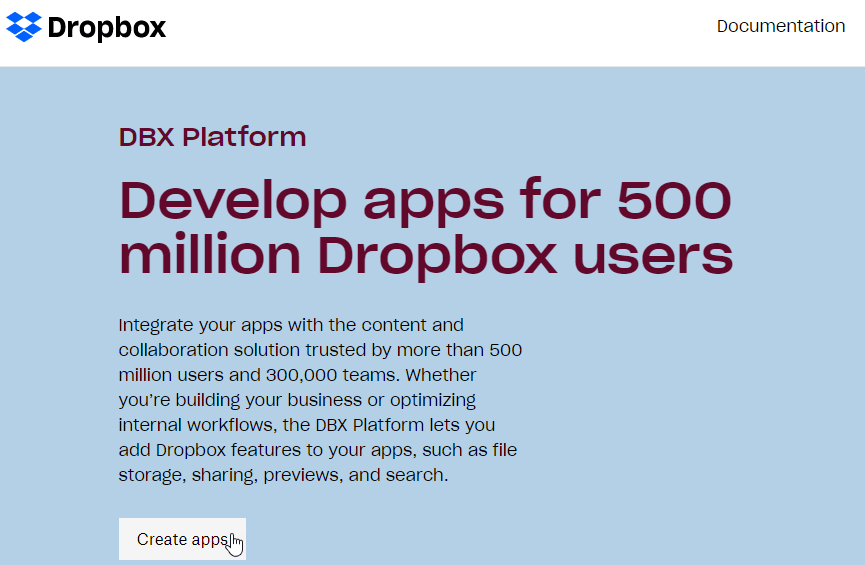Click empty white header area beside Documentation
The height and width of the screenshot is (565, 865).
point(450,30)
